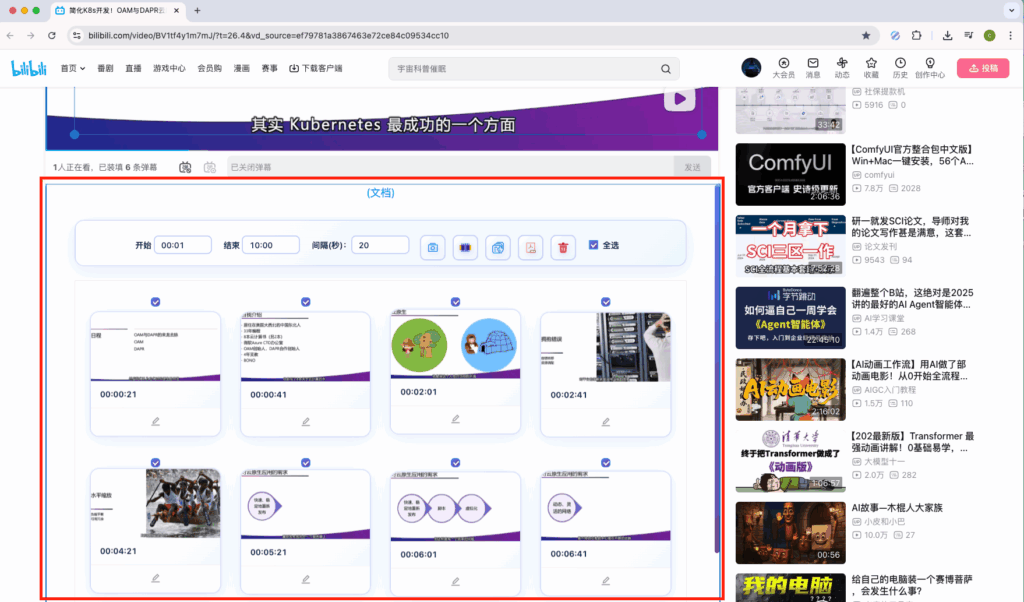
Task: Toggle the checkbox above the 00:04:21 thumbnail
Action: 155,462
